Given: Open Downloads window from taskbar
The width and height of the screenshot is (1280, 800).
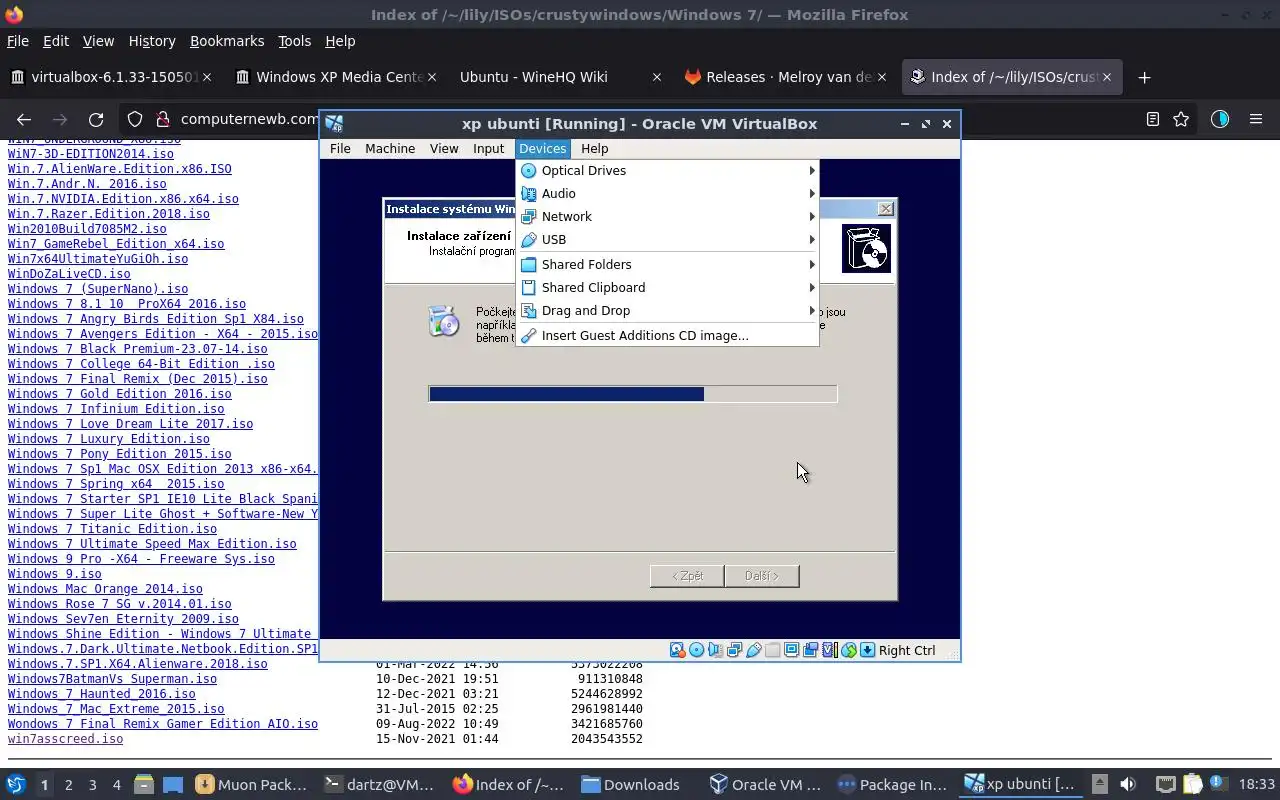Looking at the screenshot, I should click(x=631, y=784).
